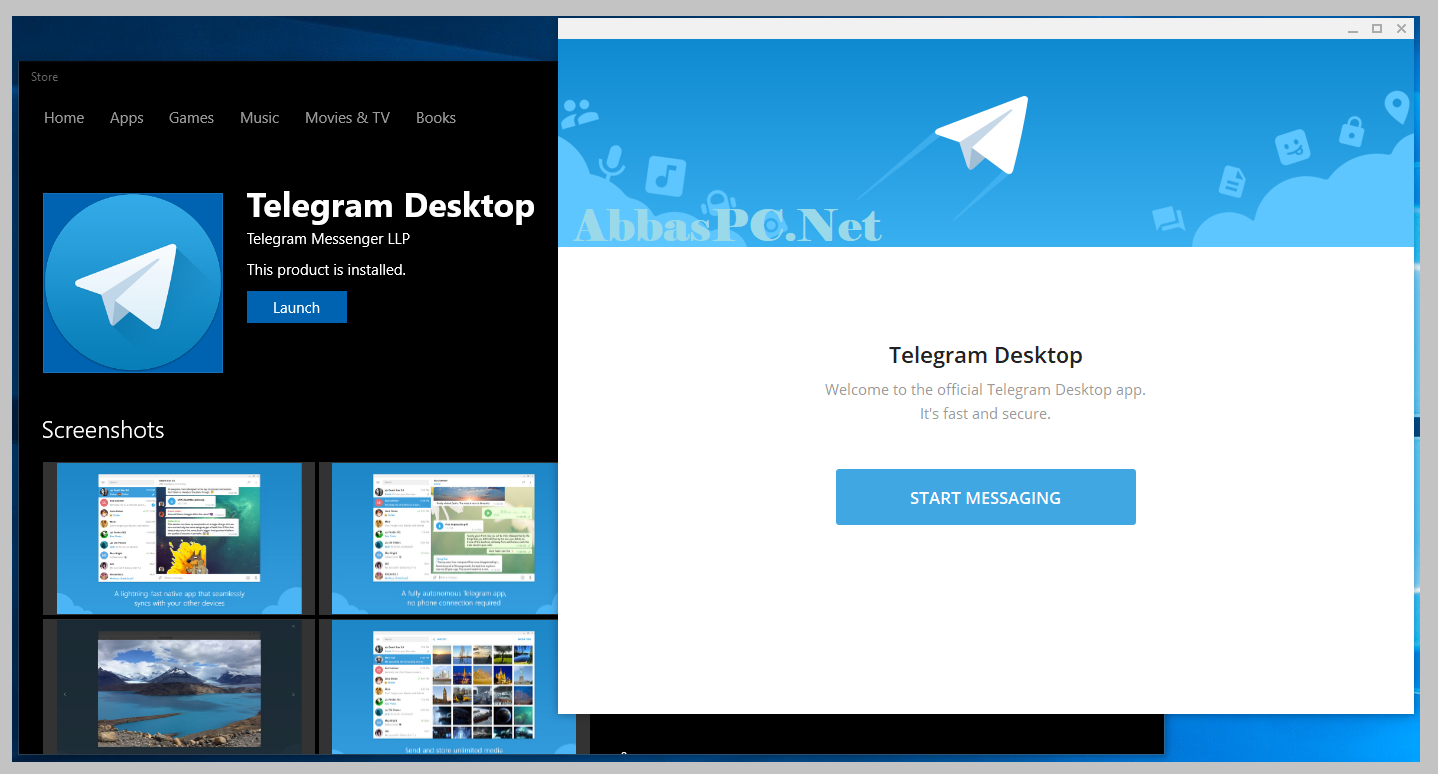Open the Games tab in Store
Image resolution: width=1438 pixels, height=774 pixels.
pos(191,118)
